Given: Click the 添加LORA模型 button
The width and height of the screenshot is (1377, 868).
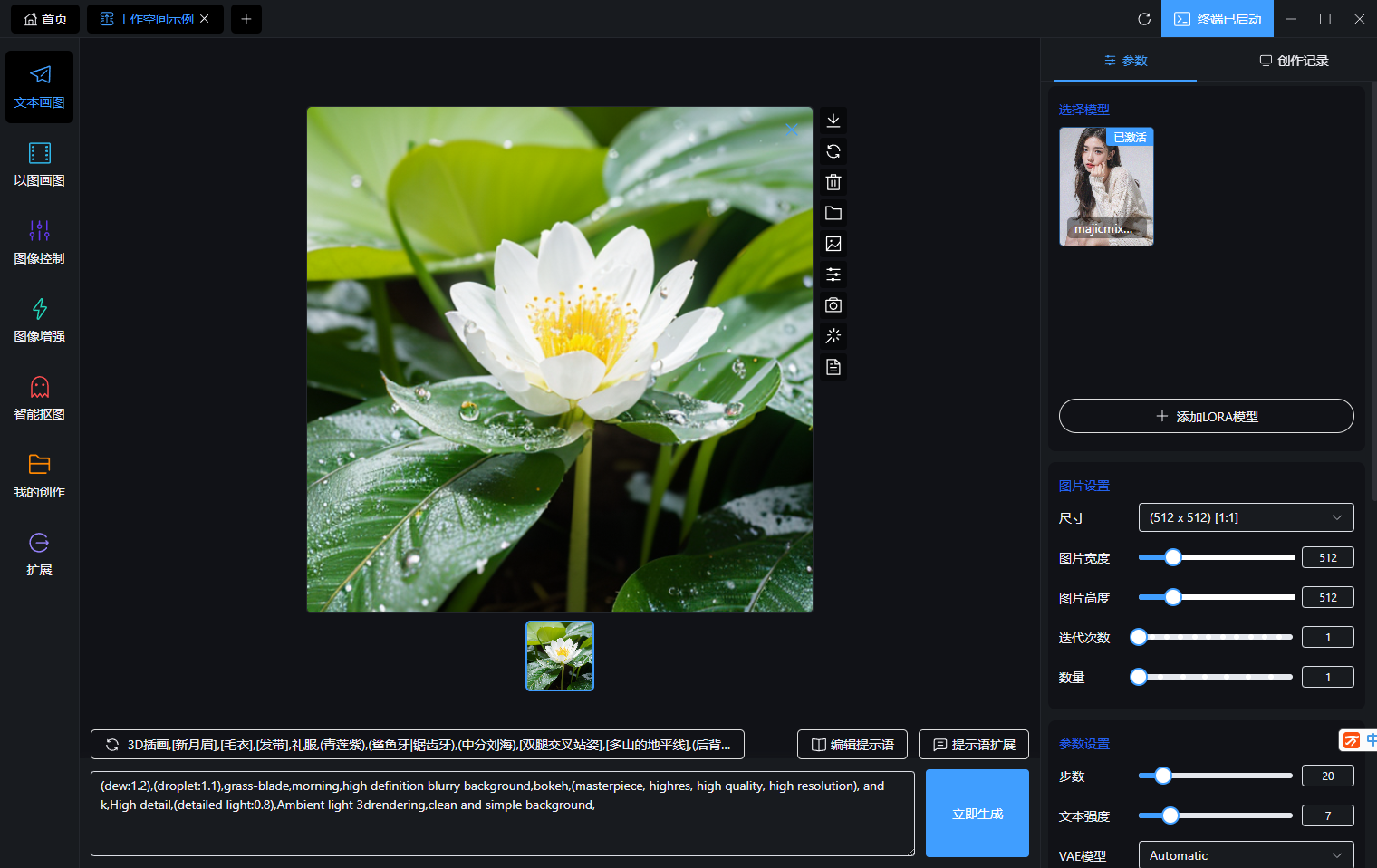Looking at the screenshot, I should [1206, 417].
